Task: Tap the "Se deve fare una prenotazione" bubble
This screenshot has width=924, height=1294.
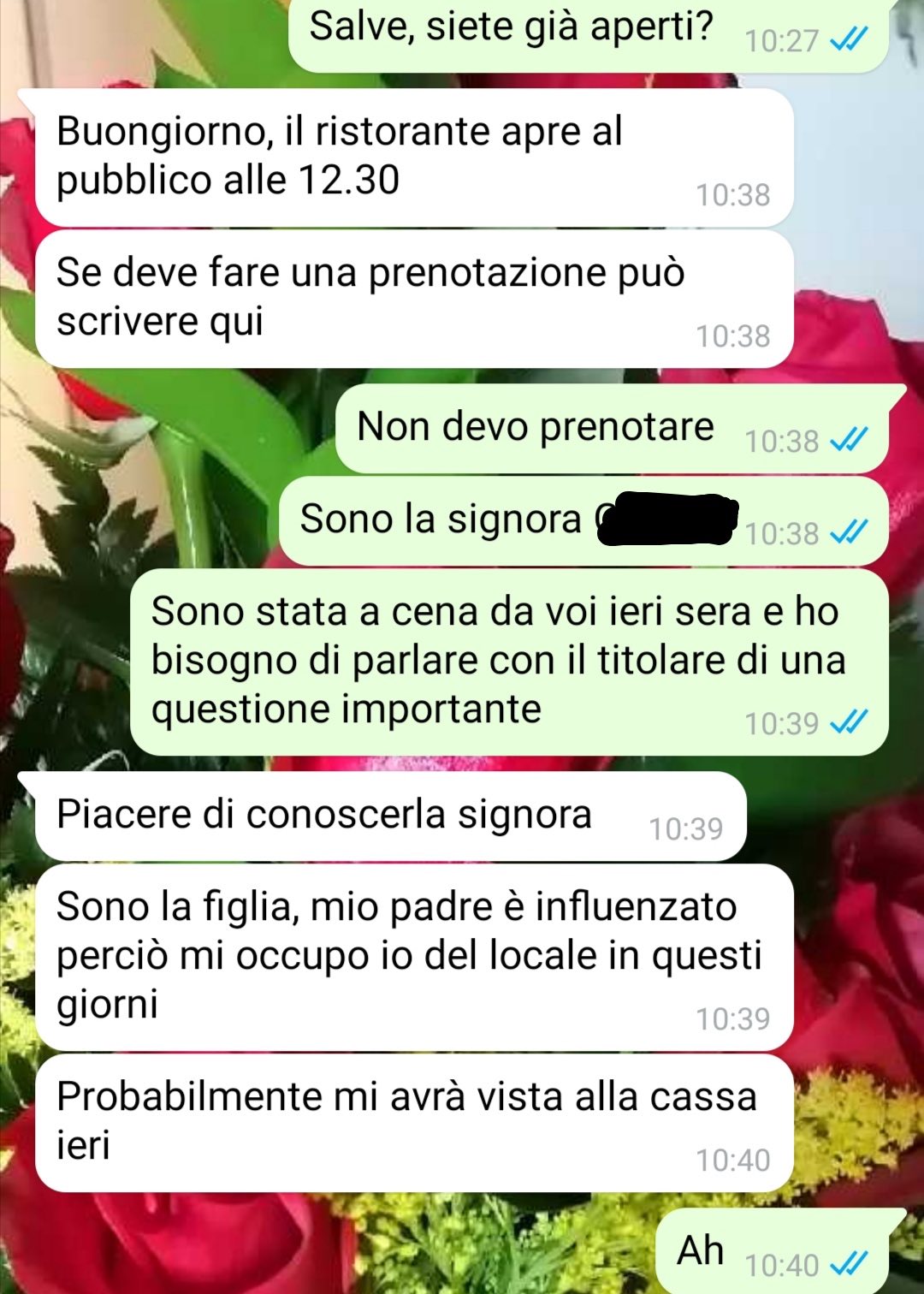Action: (414, 299)
